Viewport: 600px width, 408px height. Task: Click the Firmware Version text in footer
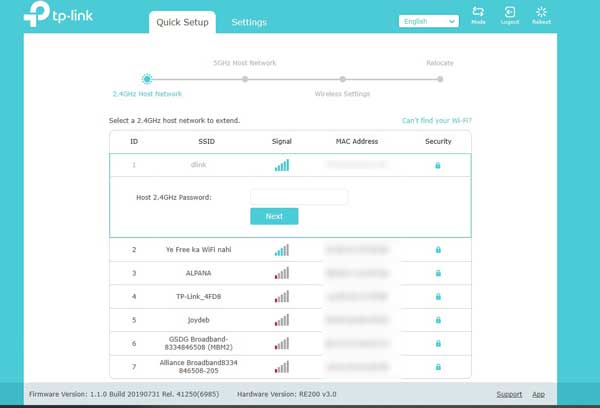[x=124, y=394]
